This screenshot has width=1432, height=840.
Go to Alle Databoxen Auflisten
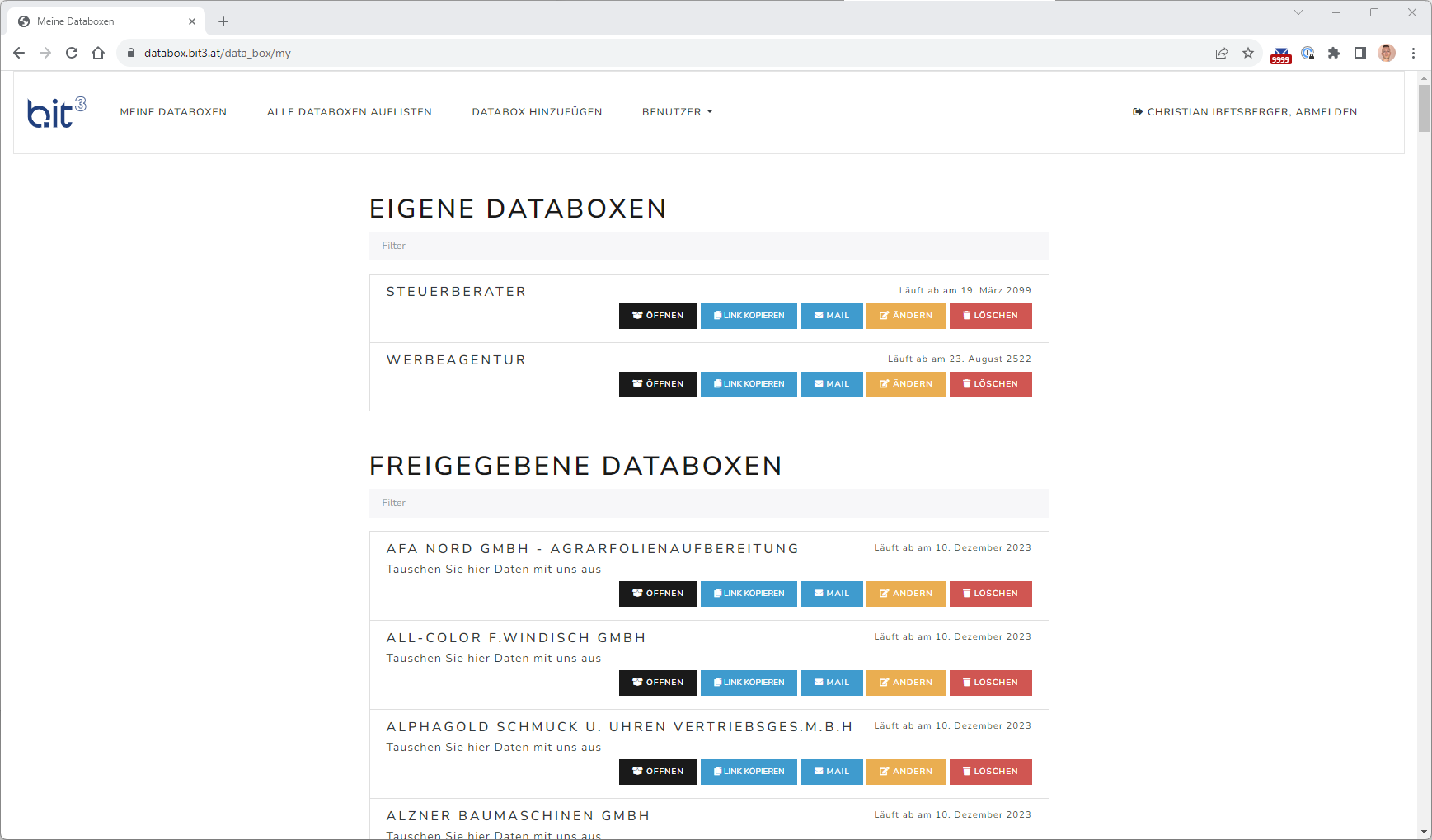coord(349,112)
